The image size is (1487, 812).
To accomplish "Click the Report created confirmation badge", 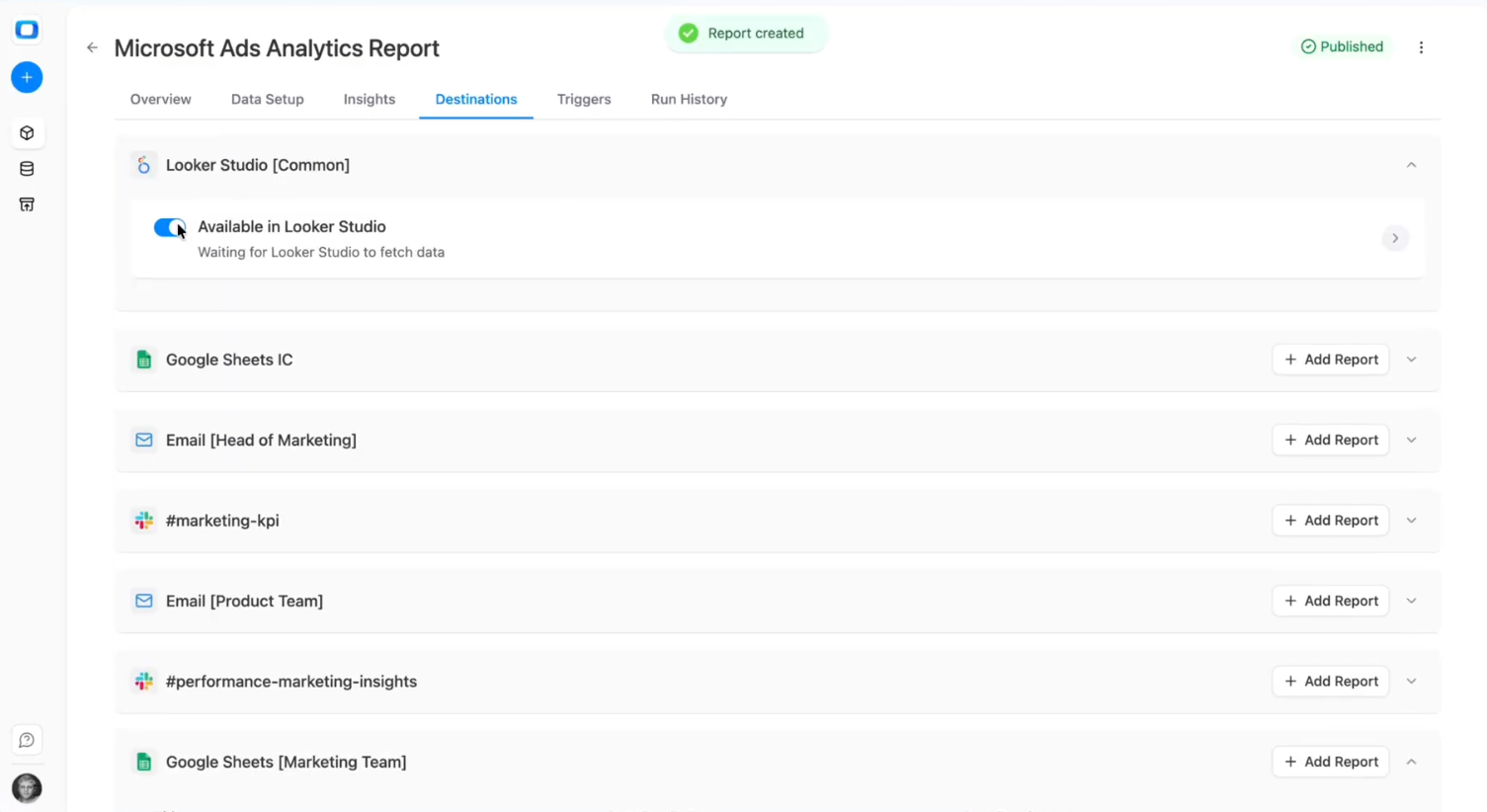I will [x=746, y=33].
